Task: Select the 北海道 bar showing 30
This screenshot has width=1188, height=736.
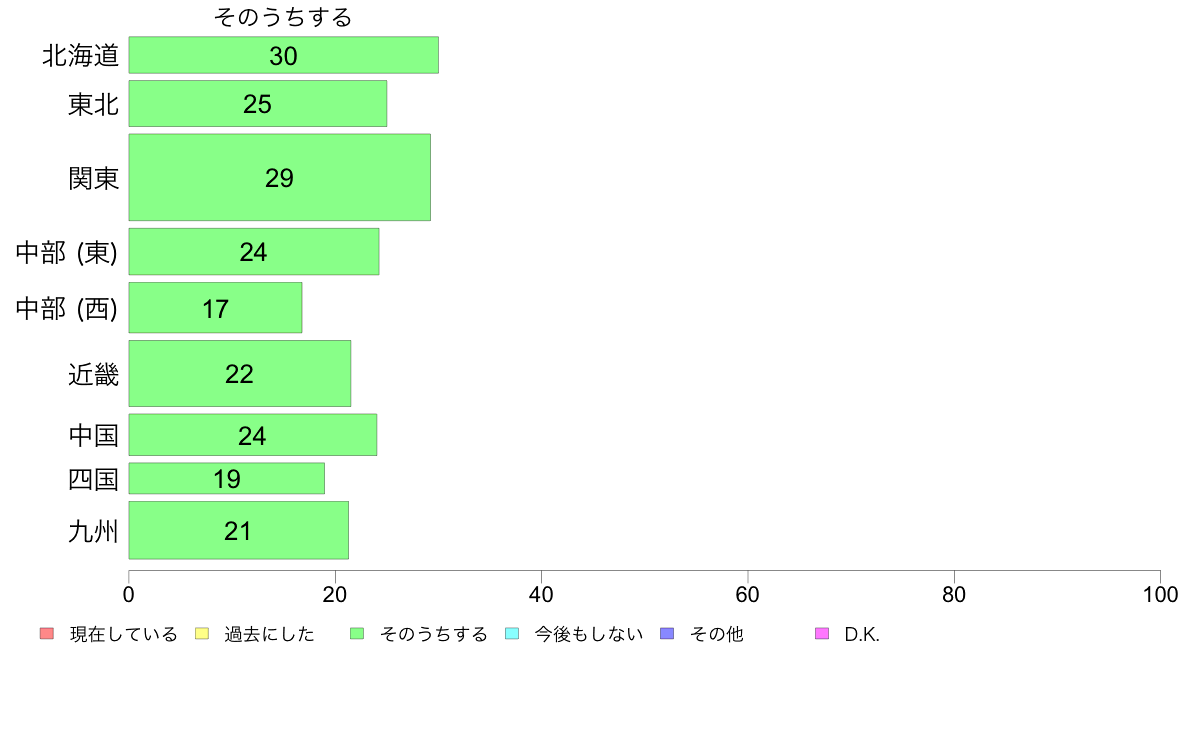Action: (283, 55)
